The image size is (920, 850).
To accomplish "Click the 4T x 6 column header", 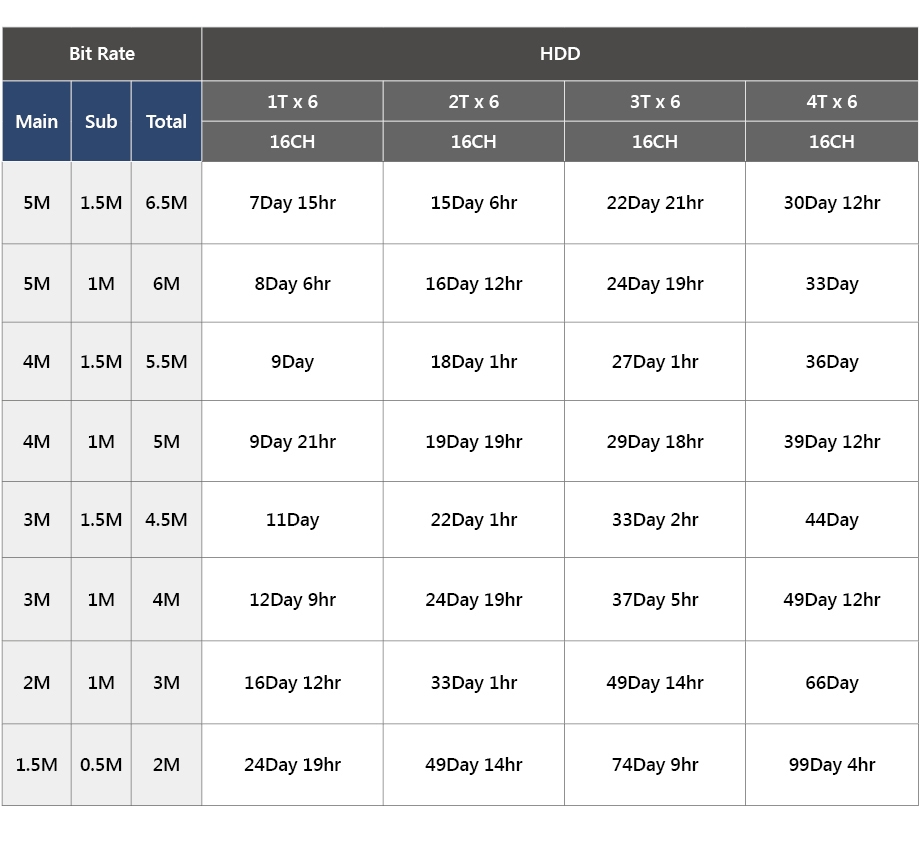I will (x=831, y=101).
